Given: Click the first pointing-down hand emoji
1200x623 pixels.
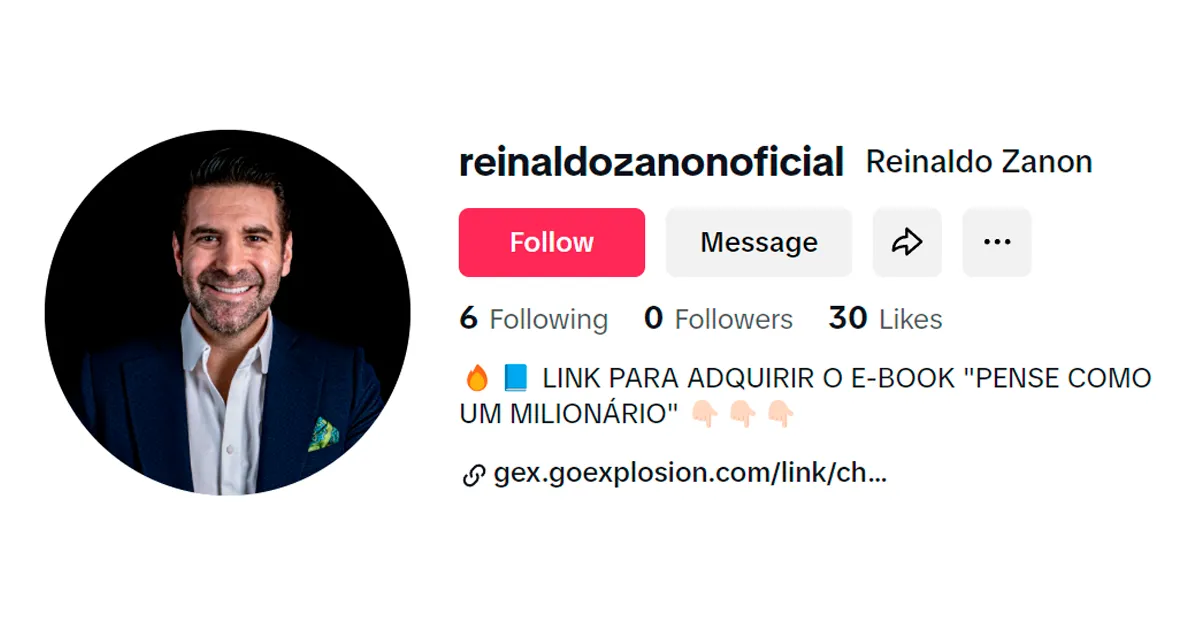Looking at the screenshot, I should [x=705, y=413].
